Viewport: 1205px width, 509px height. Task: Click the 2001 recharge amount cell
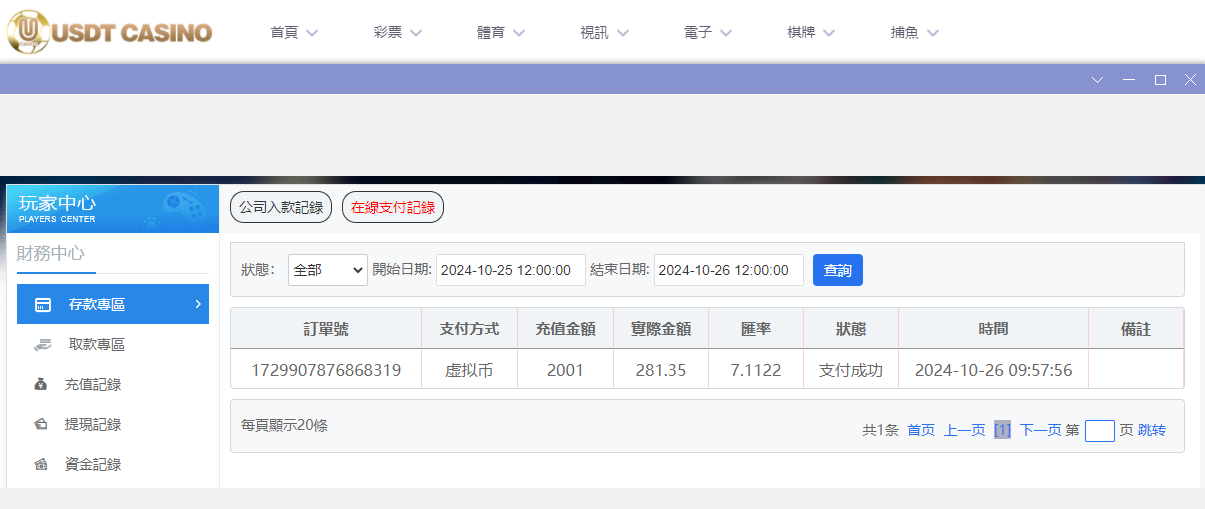coord(565,370)
